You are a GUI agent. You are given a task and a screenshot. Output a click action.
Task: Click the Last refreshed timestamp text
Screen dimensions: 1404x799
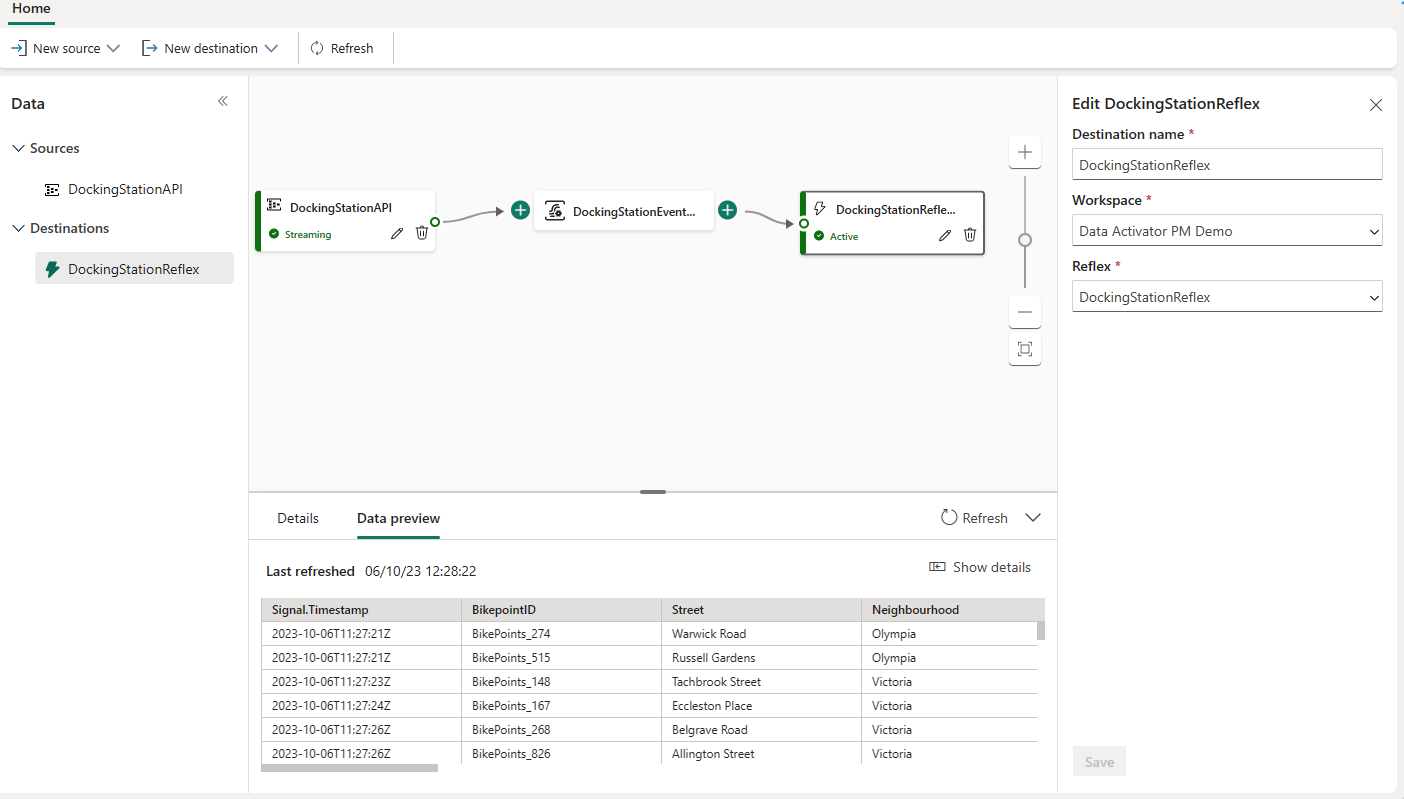[x=421, y=572]
